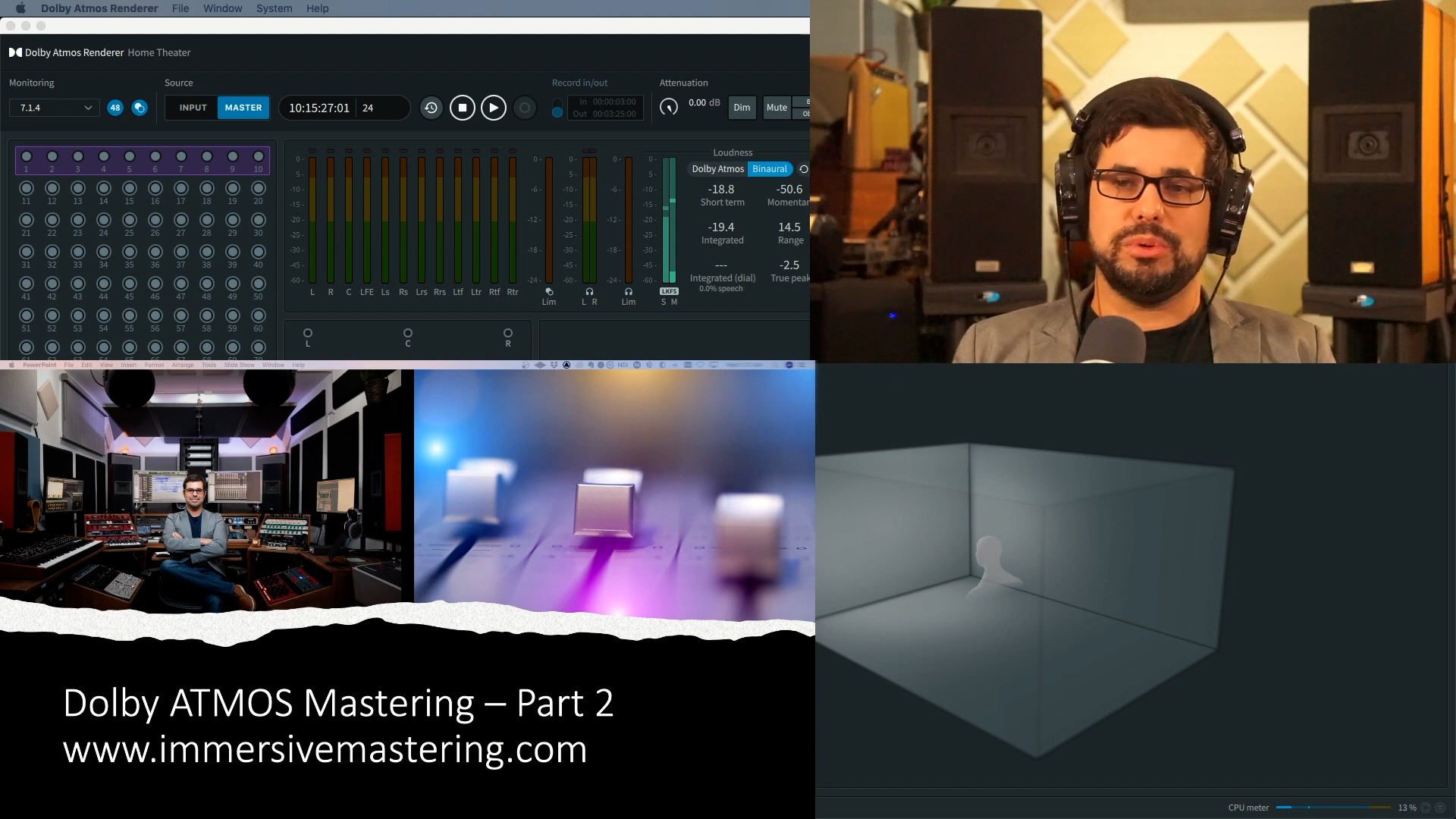Click the C speaker marker in layout
The height and width of the screenshot is (819, 1456).
408,333
